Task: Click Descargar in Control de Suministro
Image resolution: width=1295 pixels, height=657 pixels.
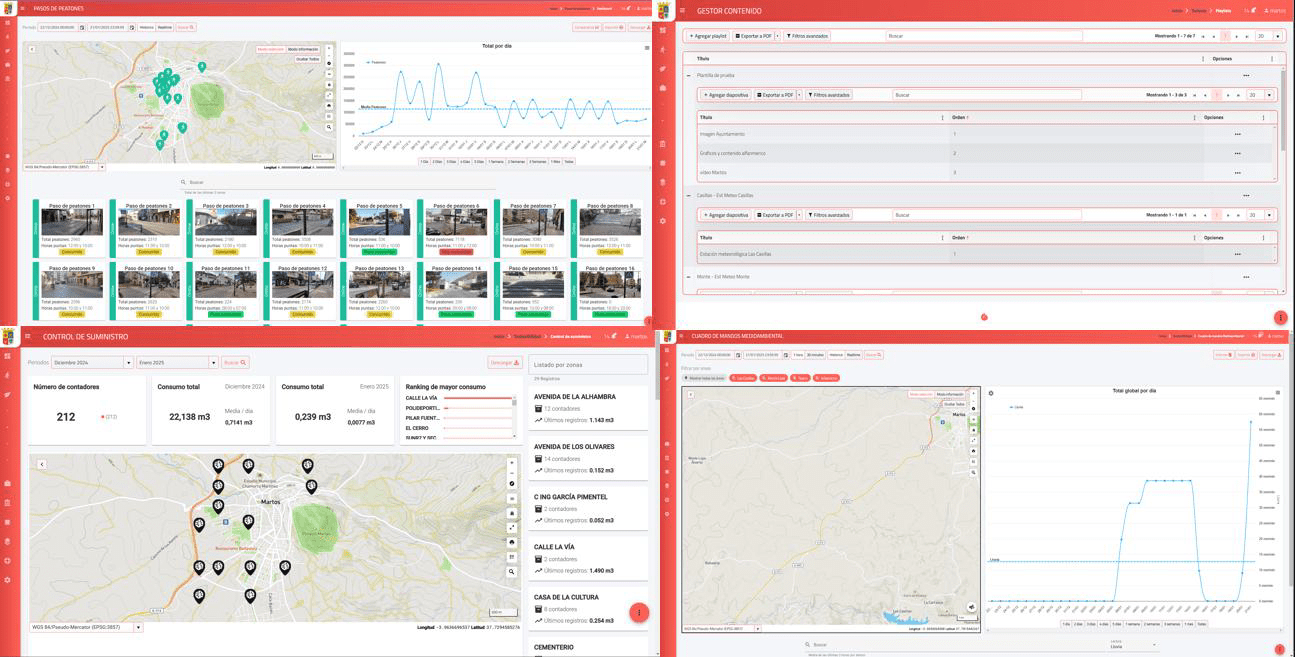Action: [x=505, y=363]
